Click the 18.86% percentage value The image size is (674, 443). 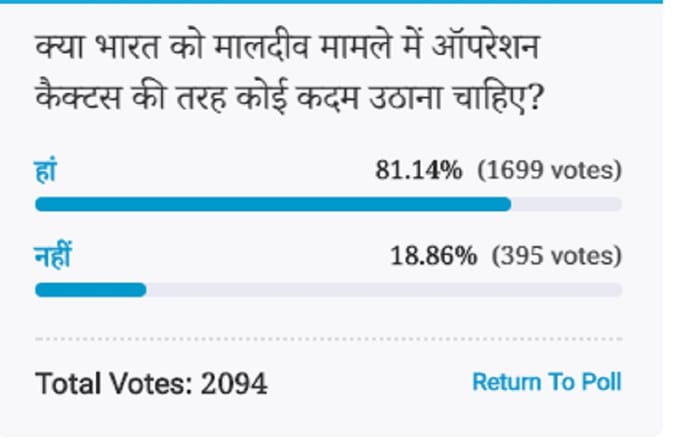coord(432,256)
